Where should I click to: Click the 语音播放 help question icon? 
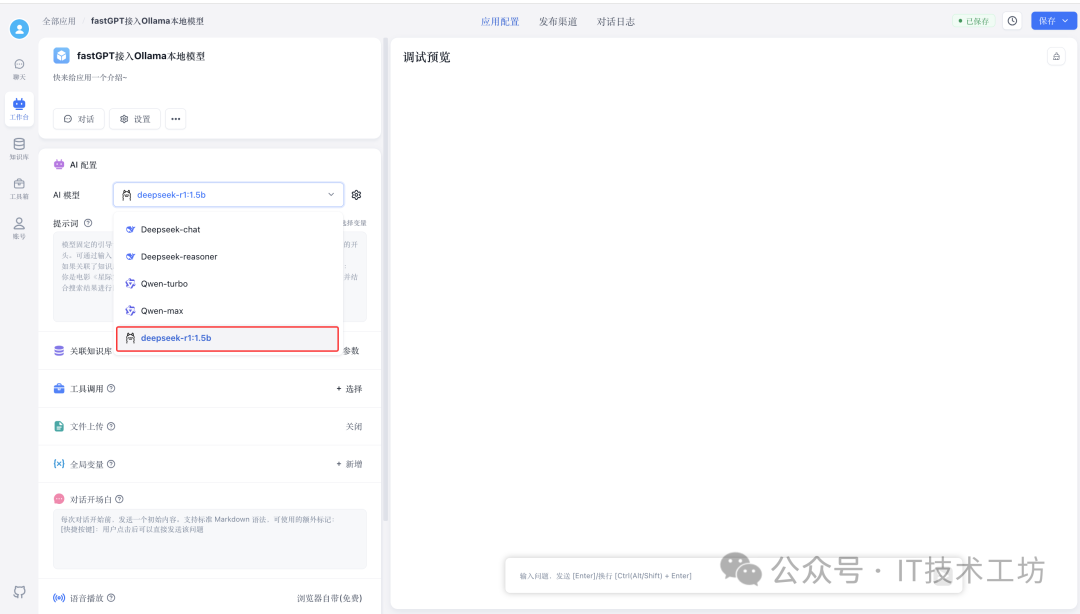coord(111,597)
